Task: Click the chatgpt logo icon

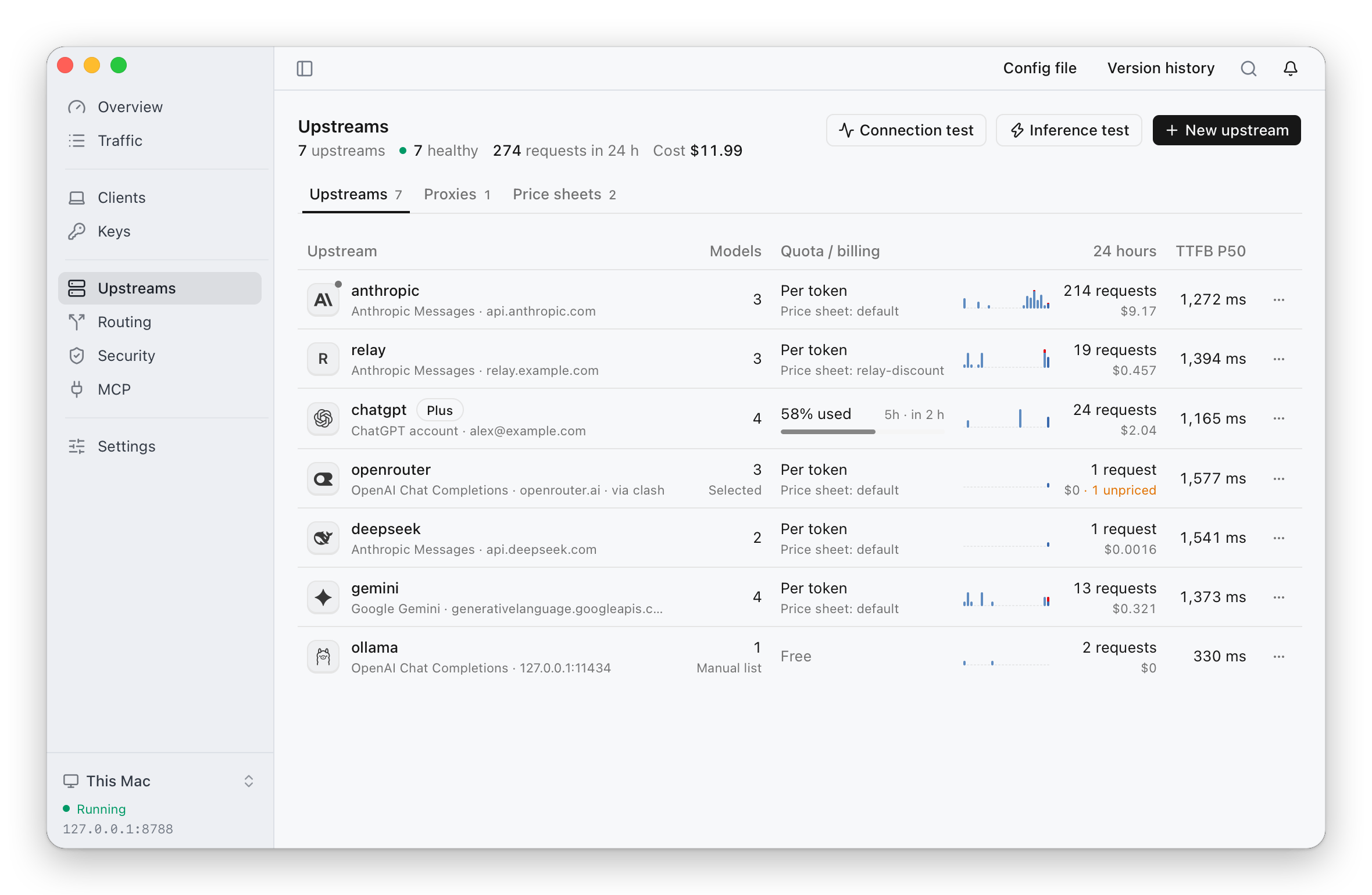Action: (x=323, y=418)
